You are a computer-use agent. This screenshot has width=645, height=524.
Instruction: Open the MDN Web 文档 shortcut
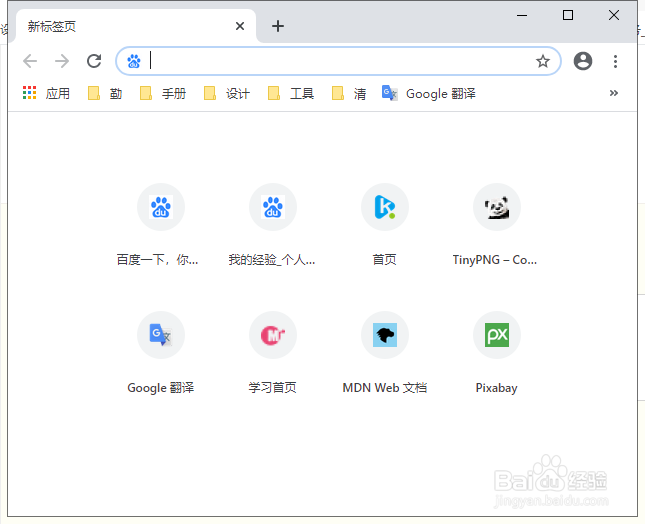385,353
